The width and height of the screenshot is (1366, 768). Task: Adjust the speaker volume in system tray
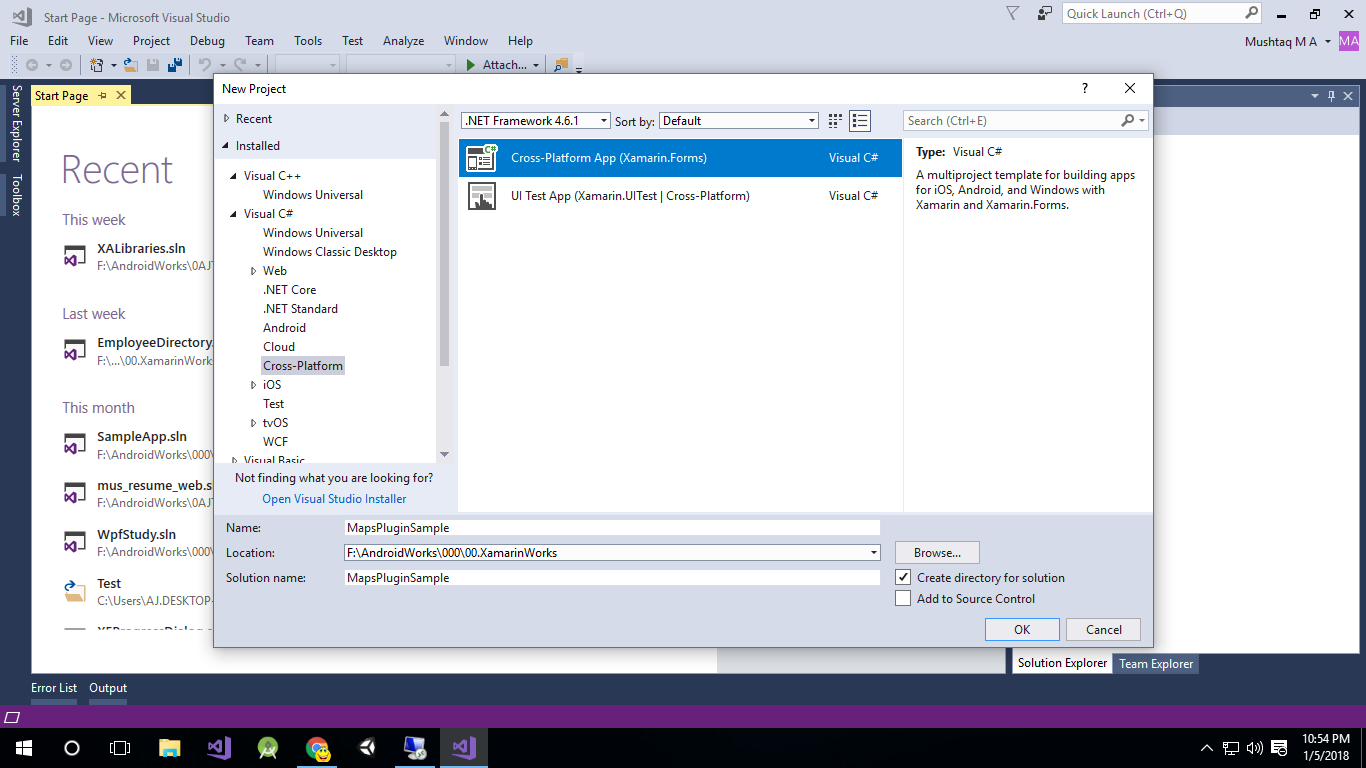[1253, 747]
